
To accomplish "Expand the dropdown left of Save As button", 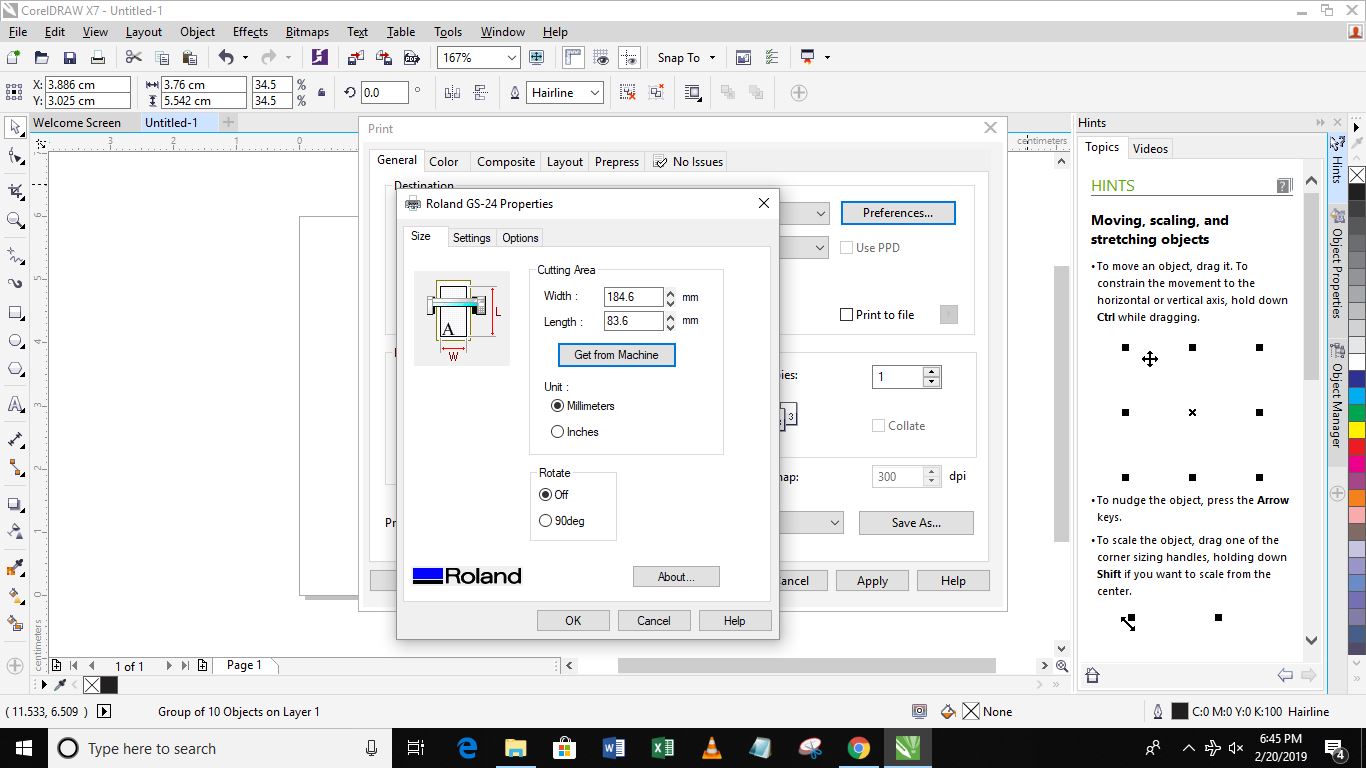I will (x=835, y=523).
